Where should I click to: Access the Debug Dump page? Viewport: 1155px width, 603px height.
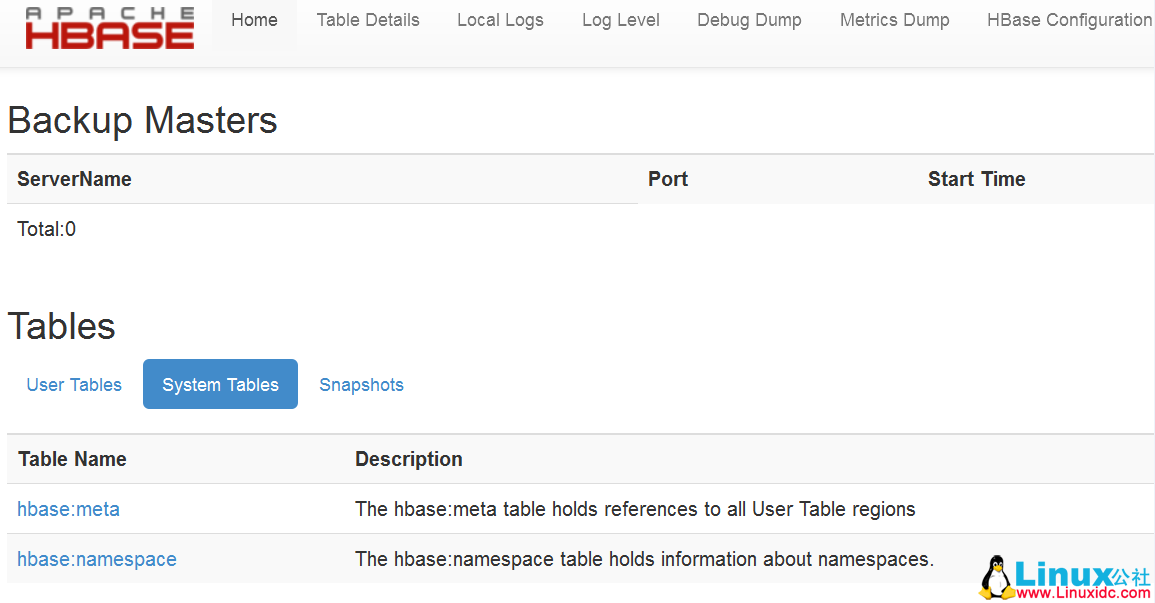coord(749,19)
